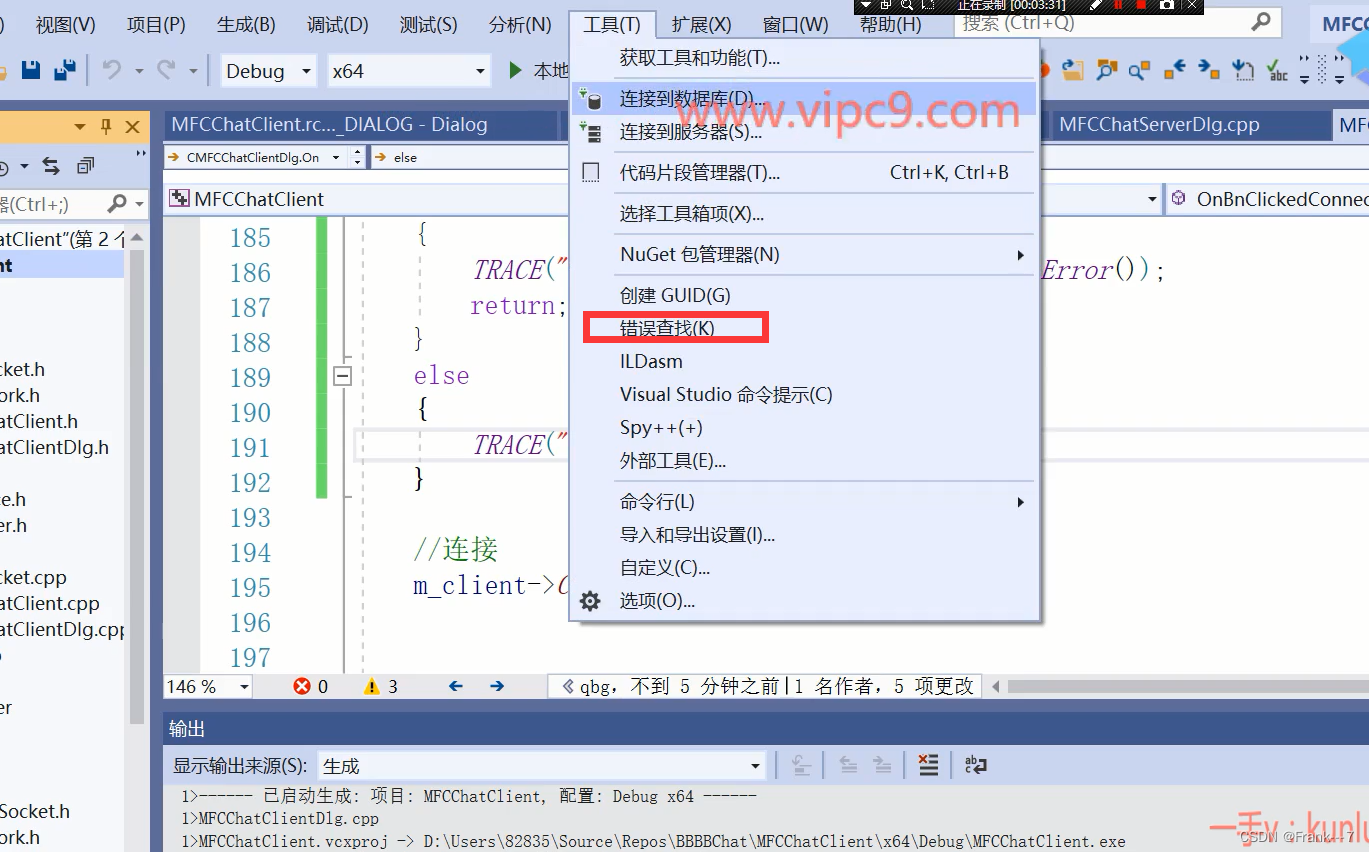Select 导入和导出设置(I) menu entry

pos(805,535)
